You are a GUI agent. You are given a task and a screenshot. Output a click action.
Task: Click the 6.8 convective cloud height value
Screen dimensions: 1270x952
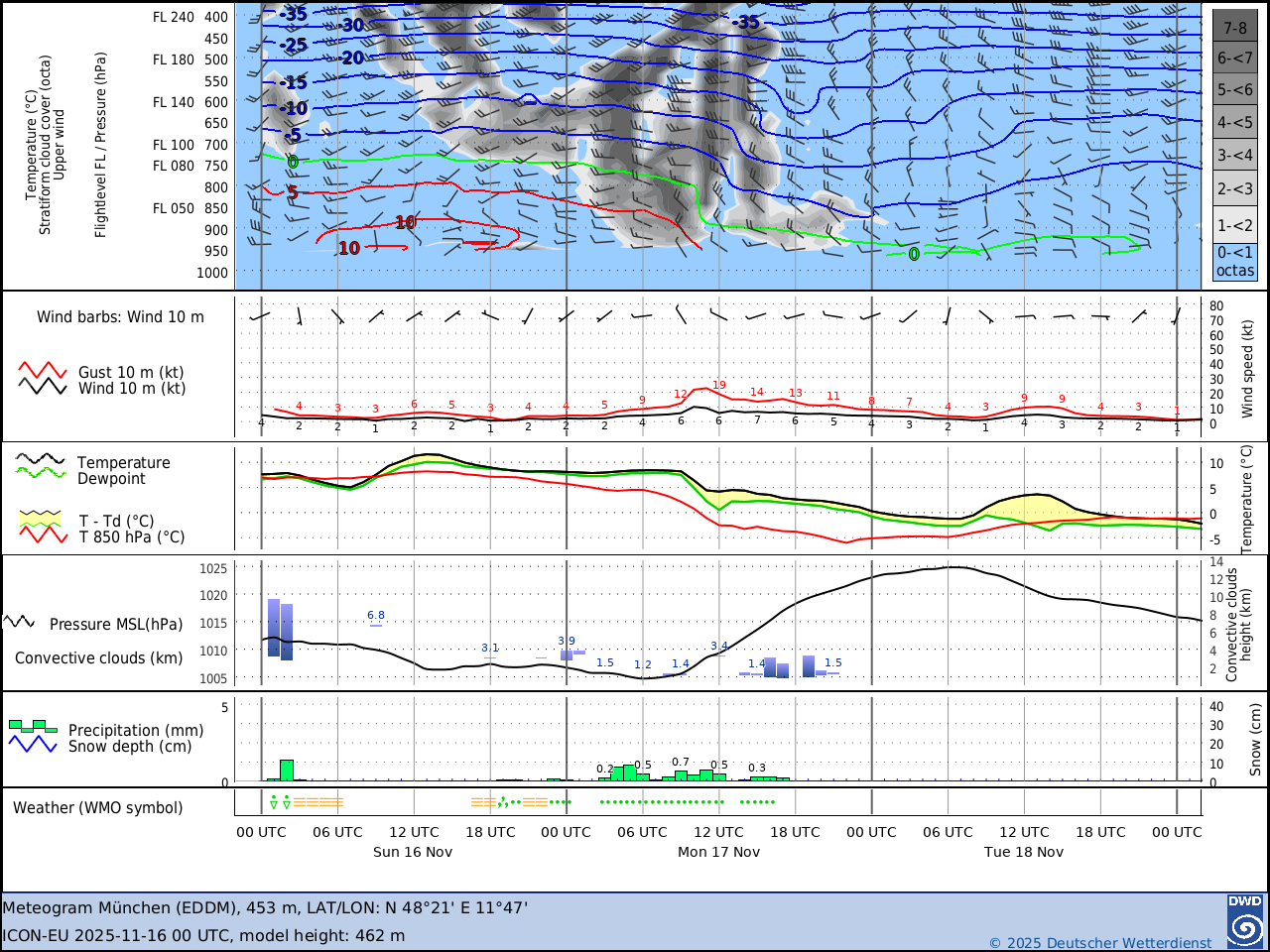376,616
